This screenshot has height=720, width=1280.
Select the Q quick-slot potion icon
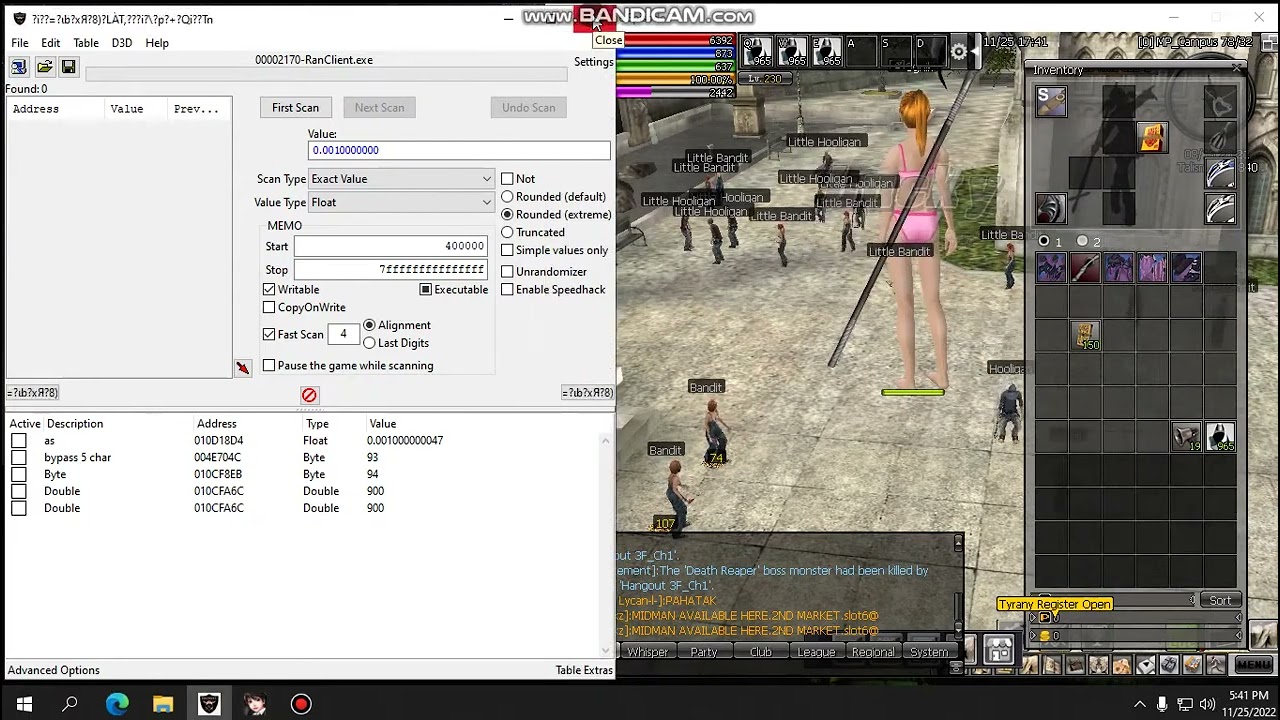tap(757, 52)
